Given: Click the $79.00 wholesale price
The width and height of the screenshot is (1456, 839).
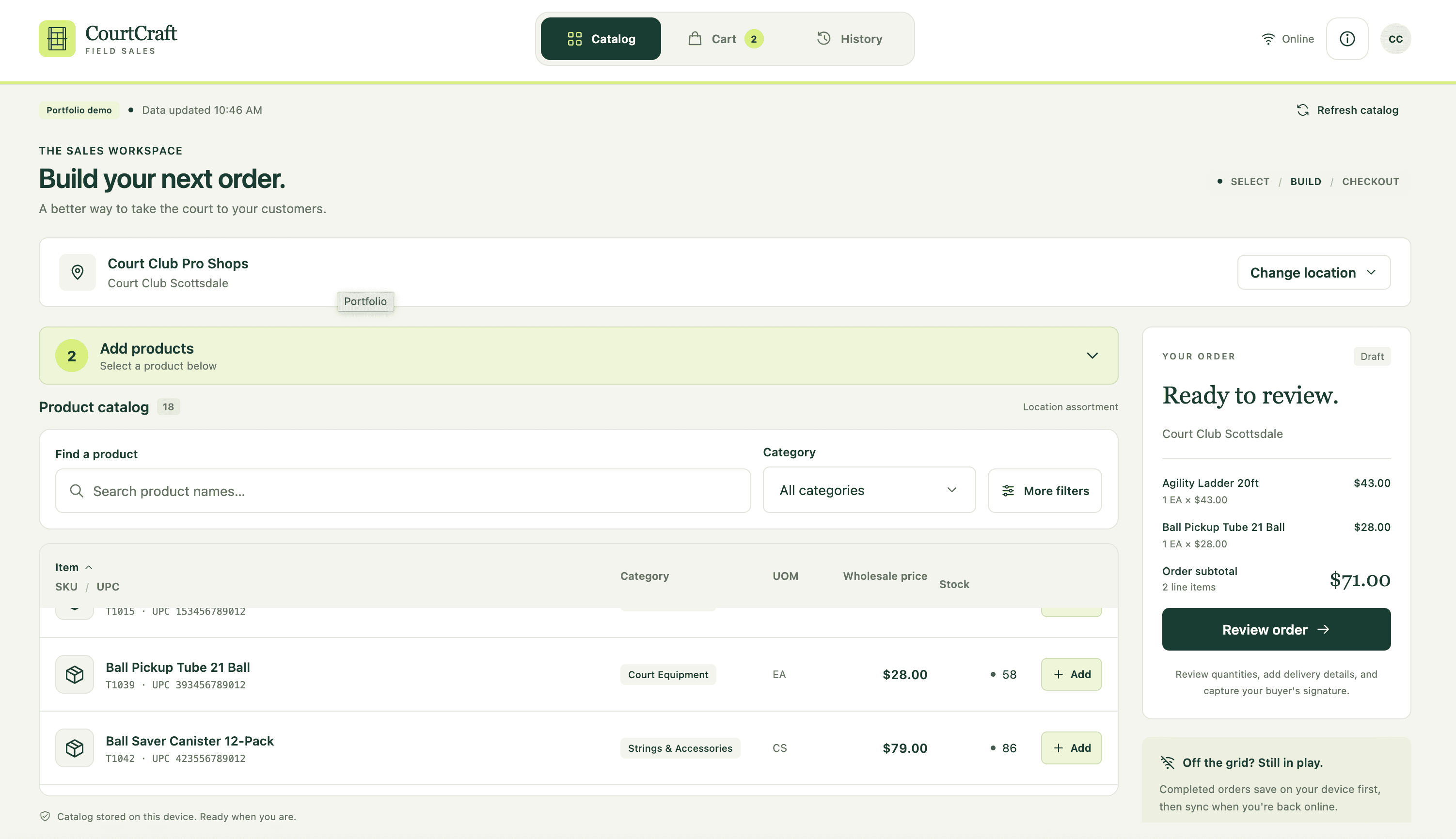Looking at the screenshot, I should click(904, 748).
